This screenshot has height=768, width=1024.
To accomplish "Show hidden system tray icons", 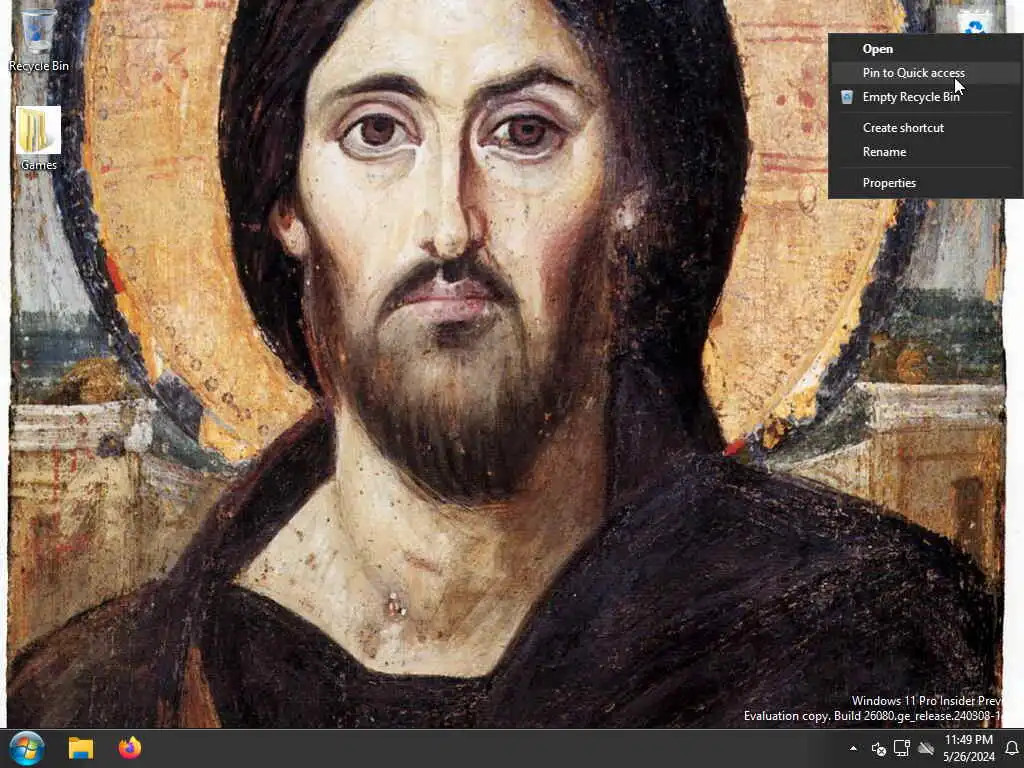I will tap(853, 748).
